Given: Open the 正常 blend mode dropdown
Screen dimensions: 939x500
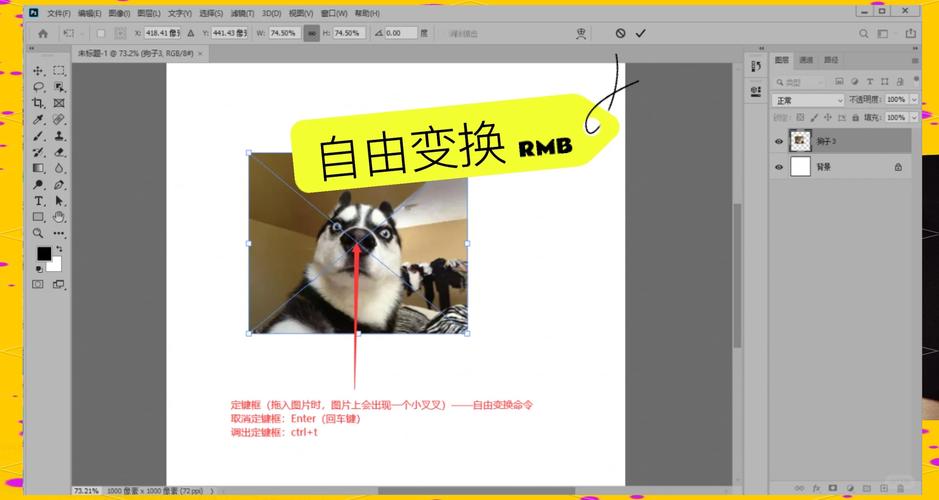Looking at the screenshot, I should tap(809, 100).
